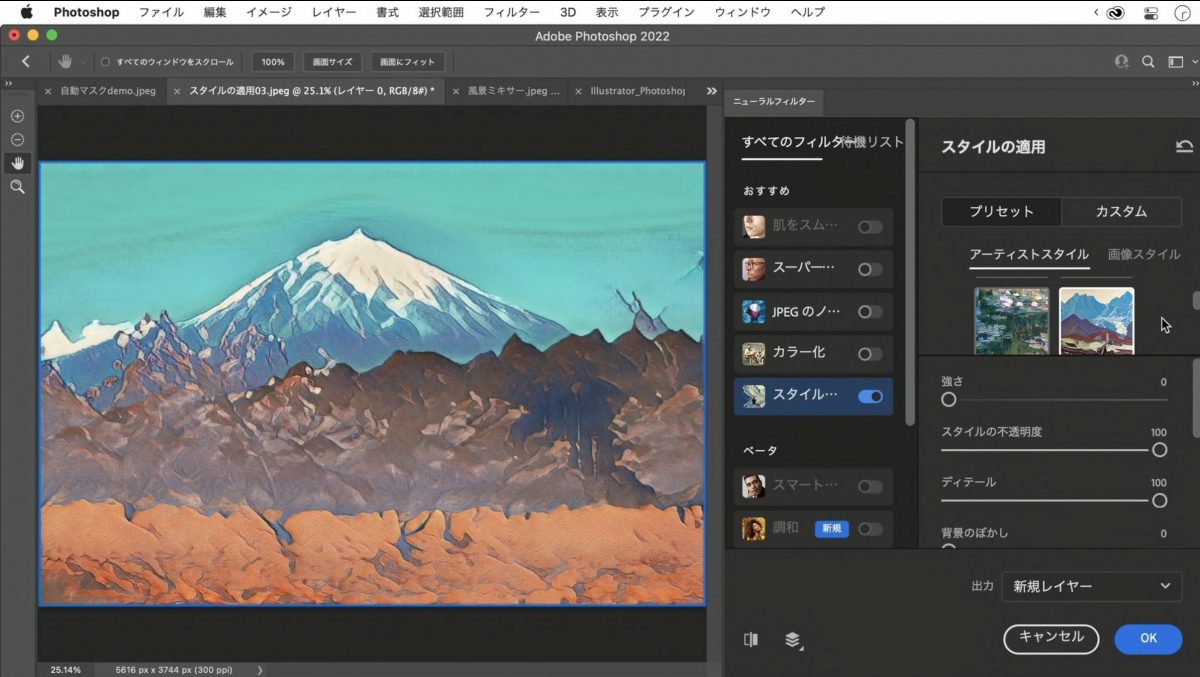The image size is (1200, 677).
Task: Select the subtract-from-selection tool
Action: [17, 140]
